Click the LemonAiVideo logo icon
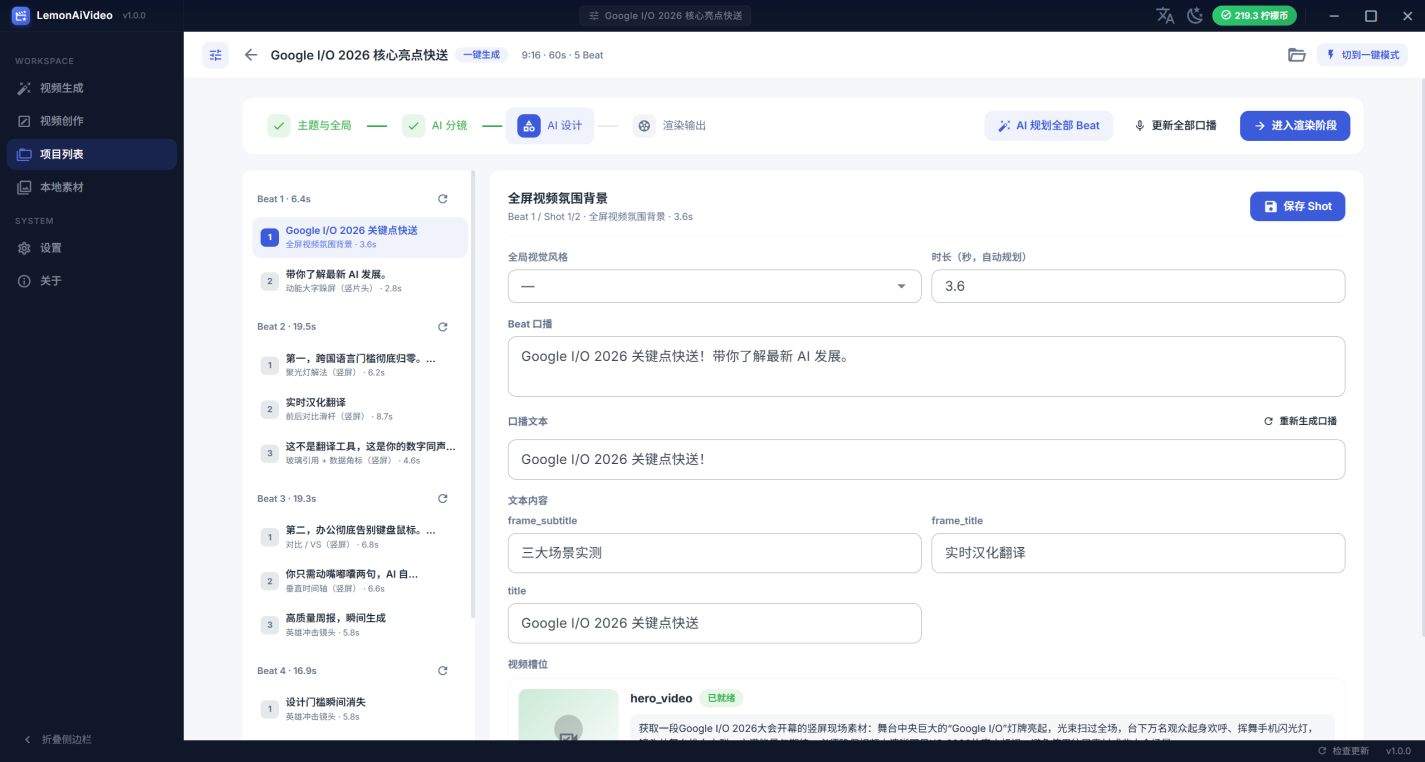The width and height of the screenshot is (1425, 762). point(20,16)
